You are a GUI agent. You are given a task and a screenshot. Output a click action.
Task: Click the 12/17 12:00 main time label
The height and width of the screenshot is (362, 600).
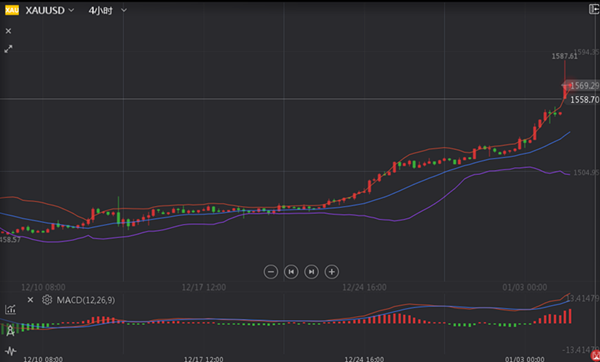coord(204,287)
